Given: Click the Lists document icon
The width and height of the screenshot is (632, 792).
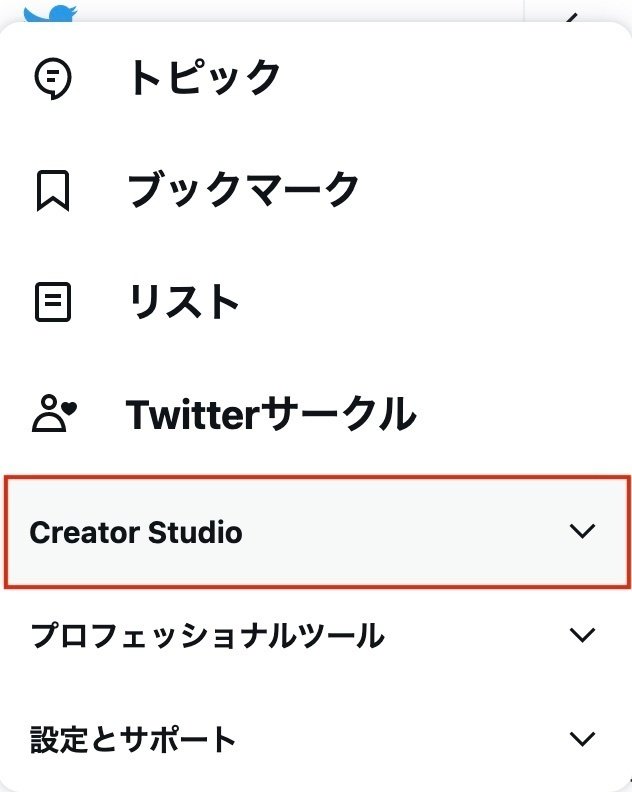Looking at the screenshot, I should (x=53, y=302).
